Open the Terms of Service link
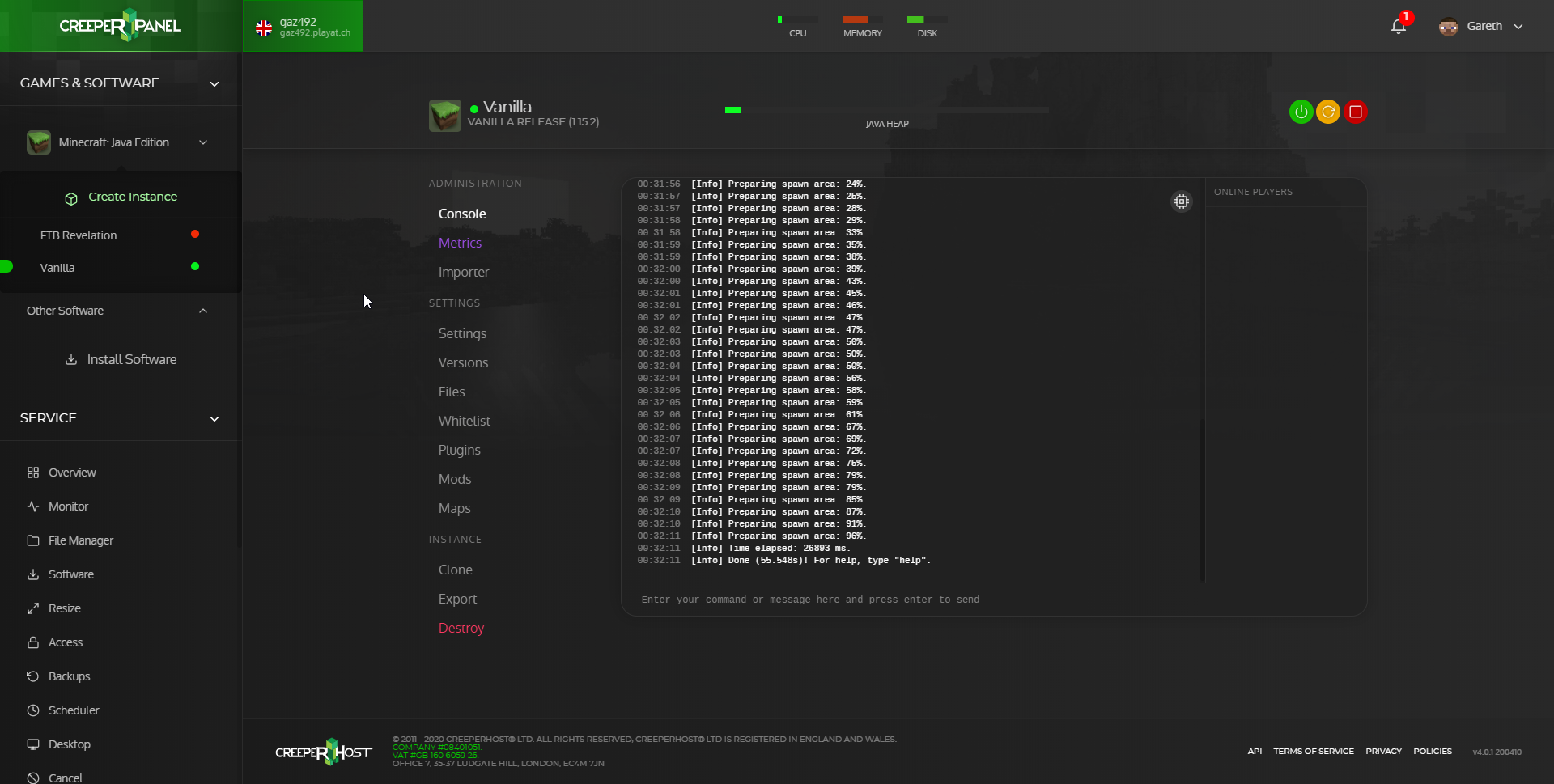Viewport: 1554px width, 784px height. pyautogui.click(x=1313, y=751)
